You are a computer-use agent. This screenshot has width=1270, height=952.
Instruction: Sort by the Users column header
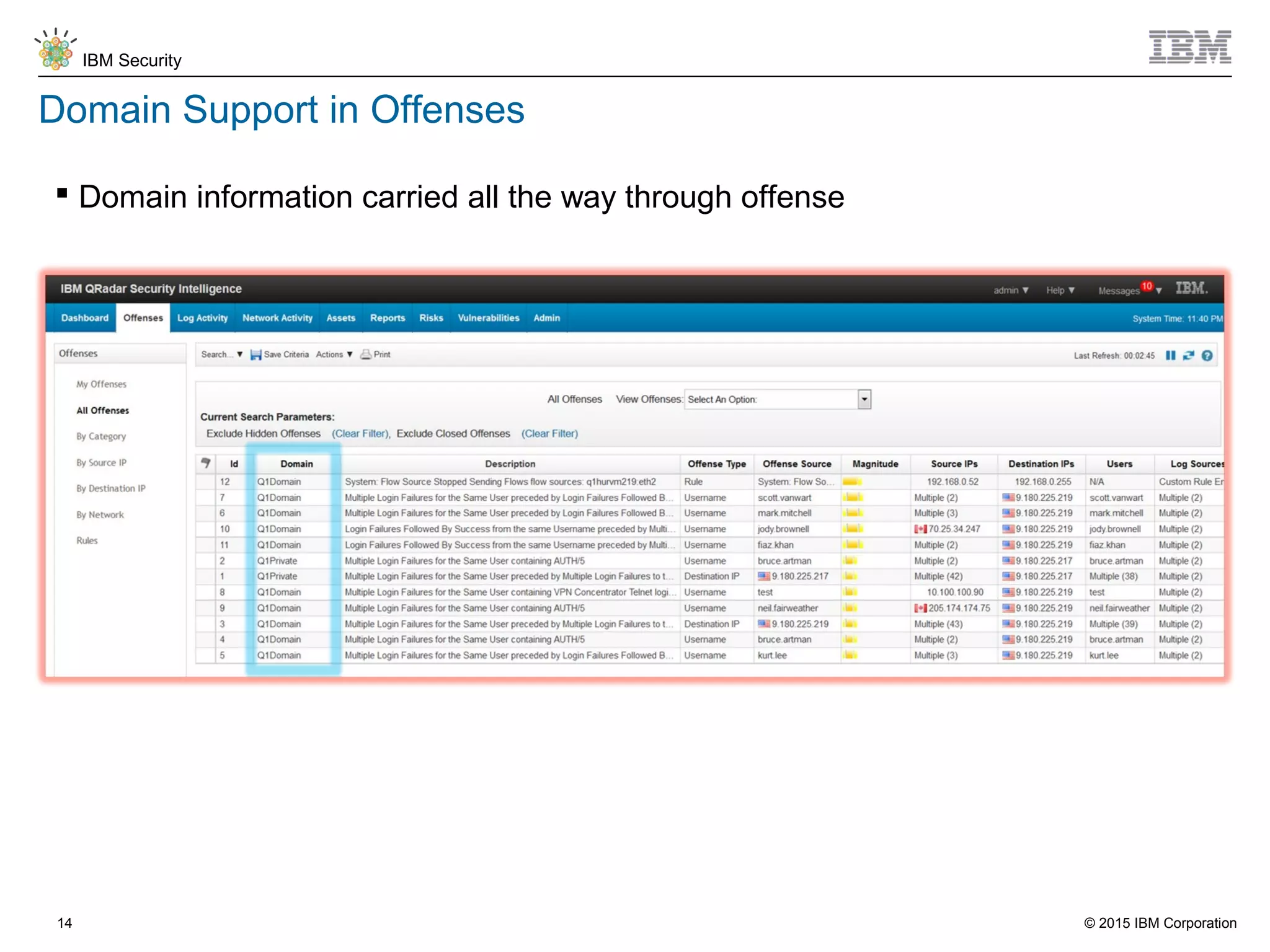(x=1119, y=464)
